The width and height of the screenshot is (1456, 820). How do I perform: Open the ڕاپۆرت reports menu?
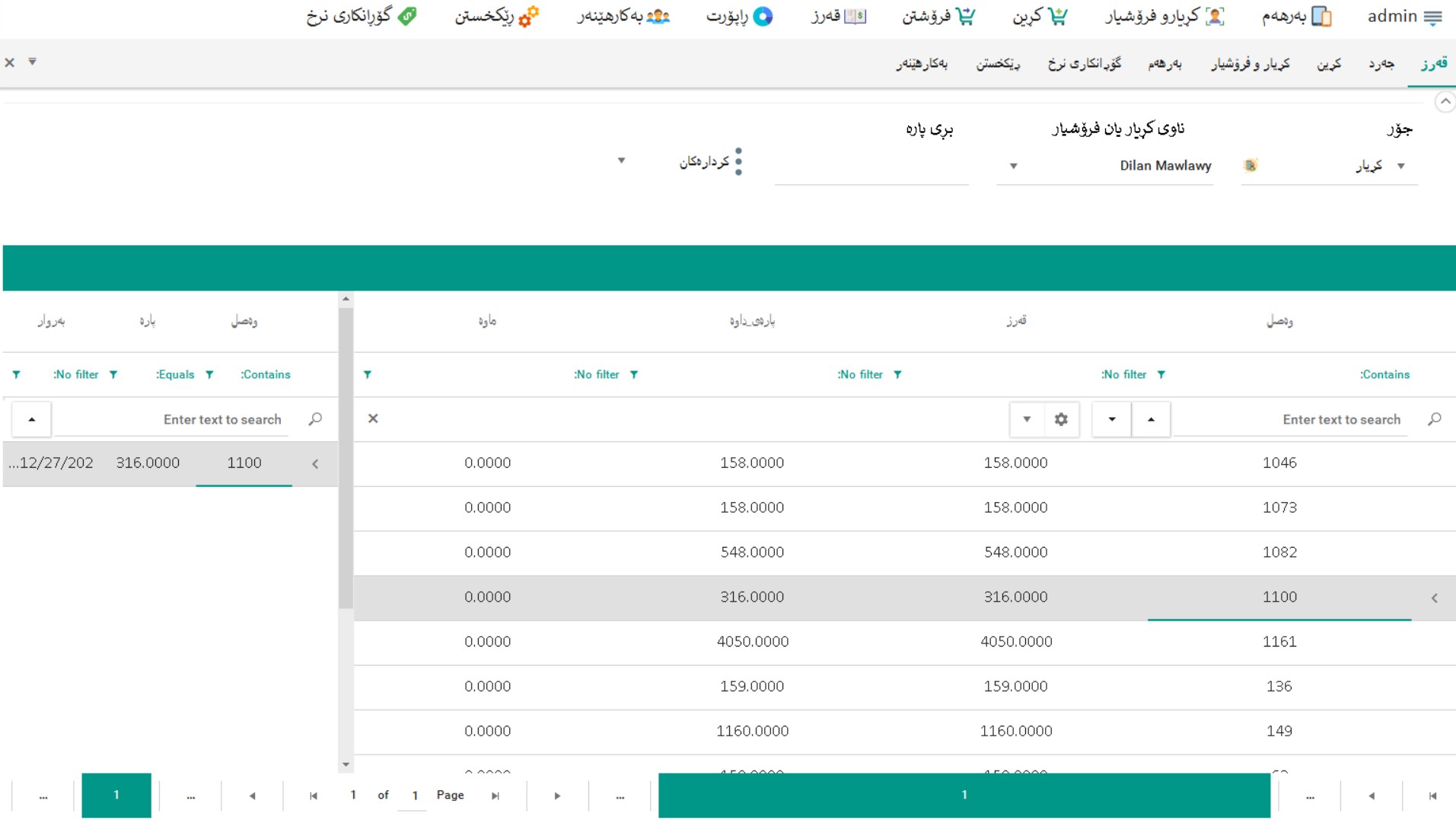[740, 17]
